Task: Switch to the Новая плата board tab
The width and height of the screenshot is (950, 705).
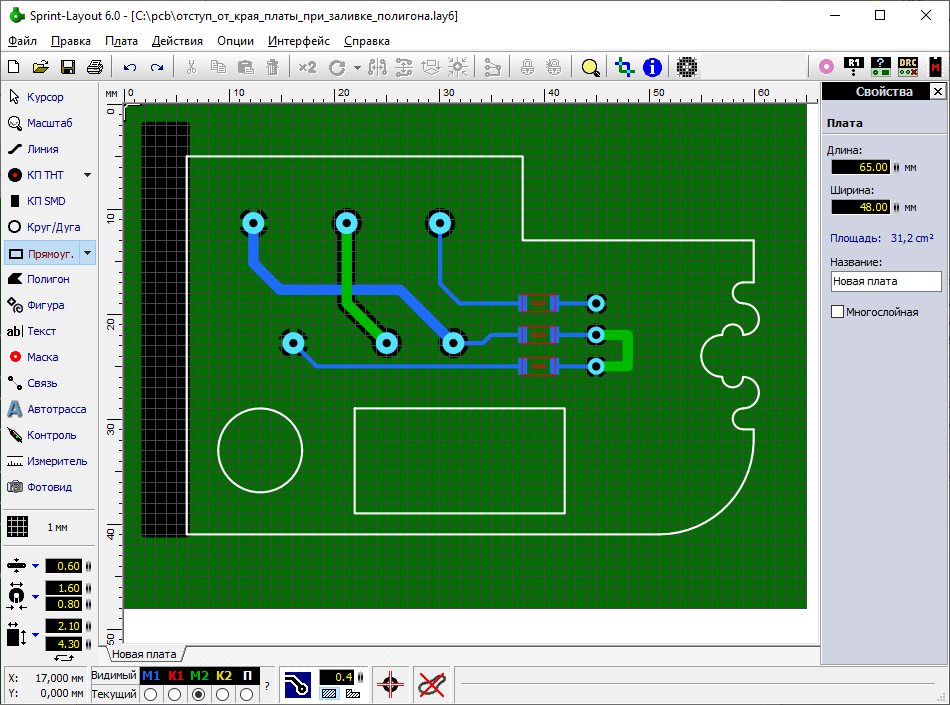Action: tap(143, 654)
